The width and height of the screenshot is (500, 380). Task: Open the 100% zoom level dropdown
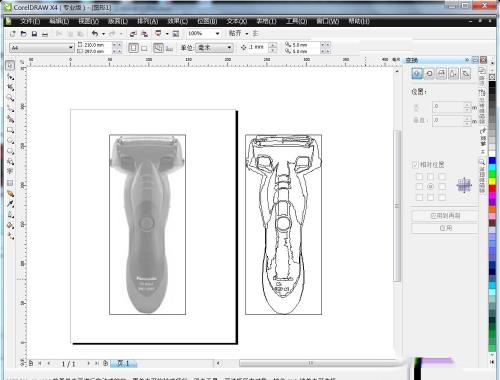pos(217,33)
